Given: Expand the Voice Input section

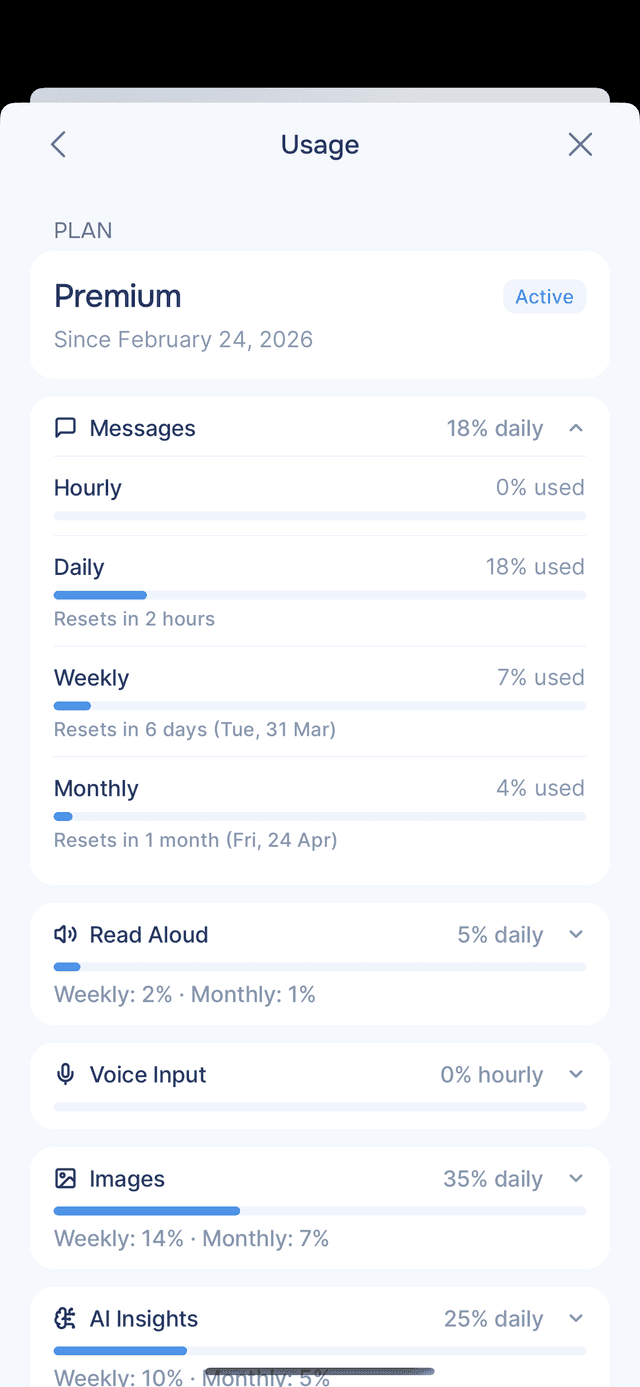Looking at the screenshot, I should tap(575, 1074).
